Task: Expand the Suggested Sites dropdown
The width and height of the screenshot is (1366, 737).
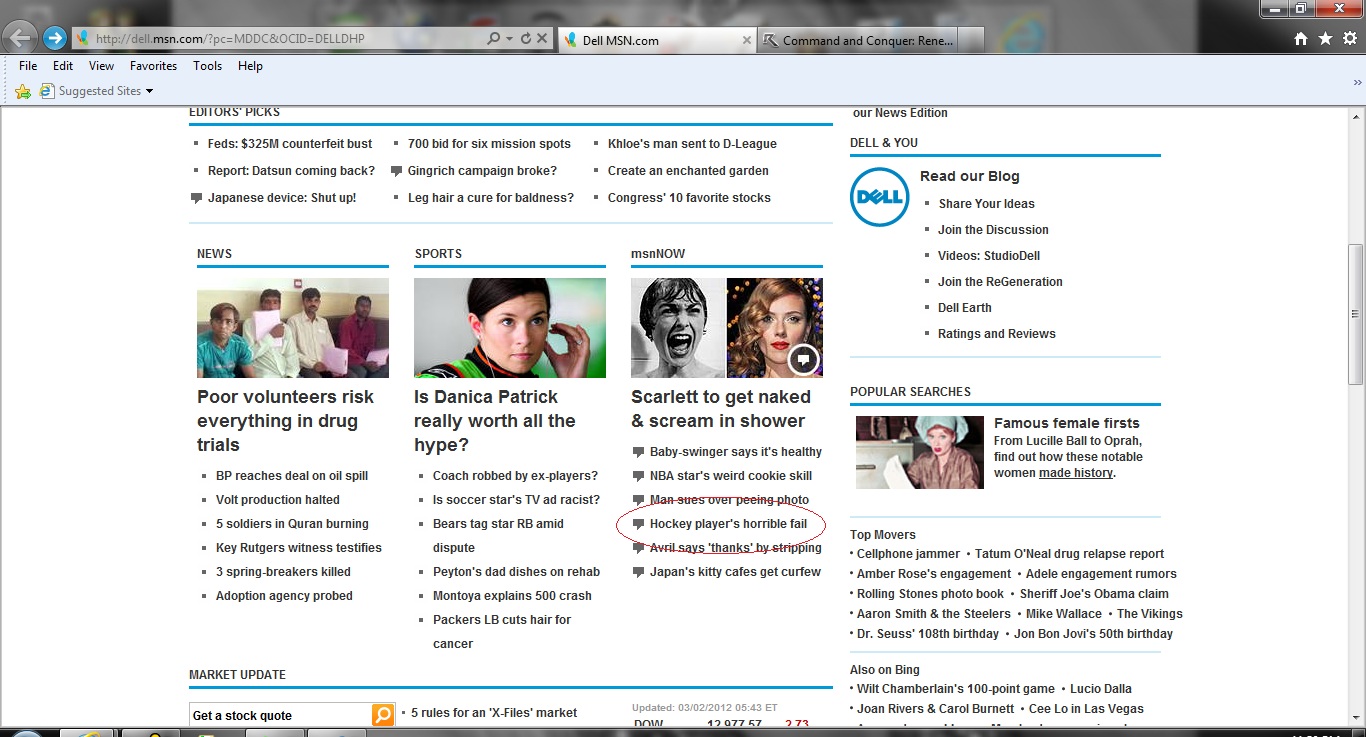Action: tap(149, 91)
